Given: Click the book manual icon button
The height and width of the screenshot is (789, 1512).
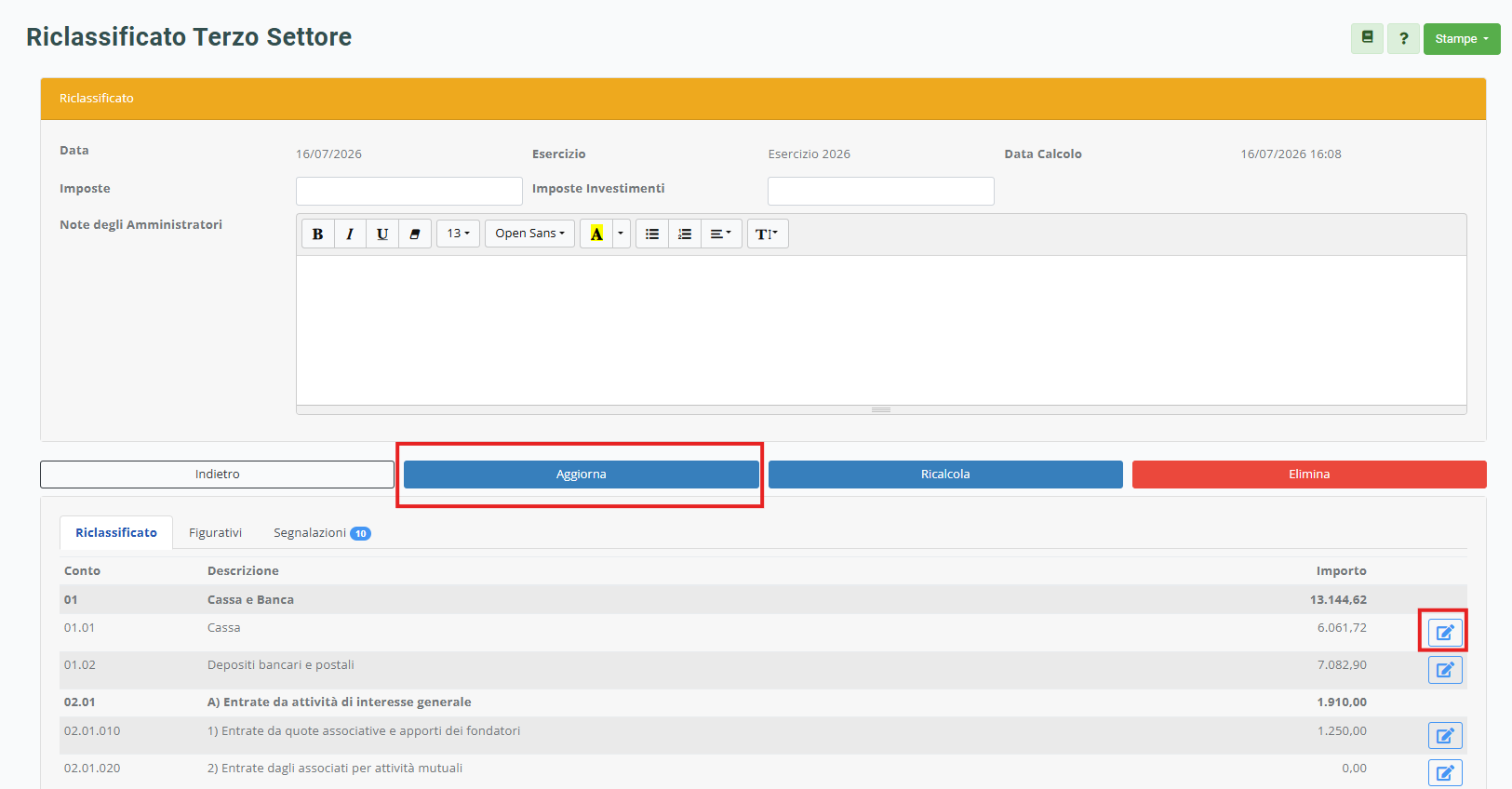Looking at the screenshot, I should pos(1367,38).
